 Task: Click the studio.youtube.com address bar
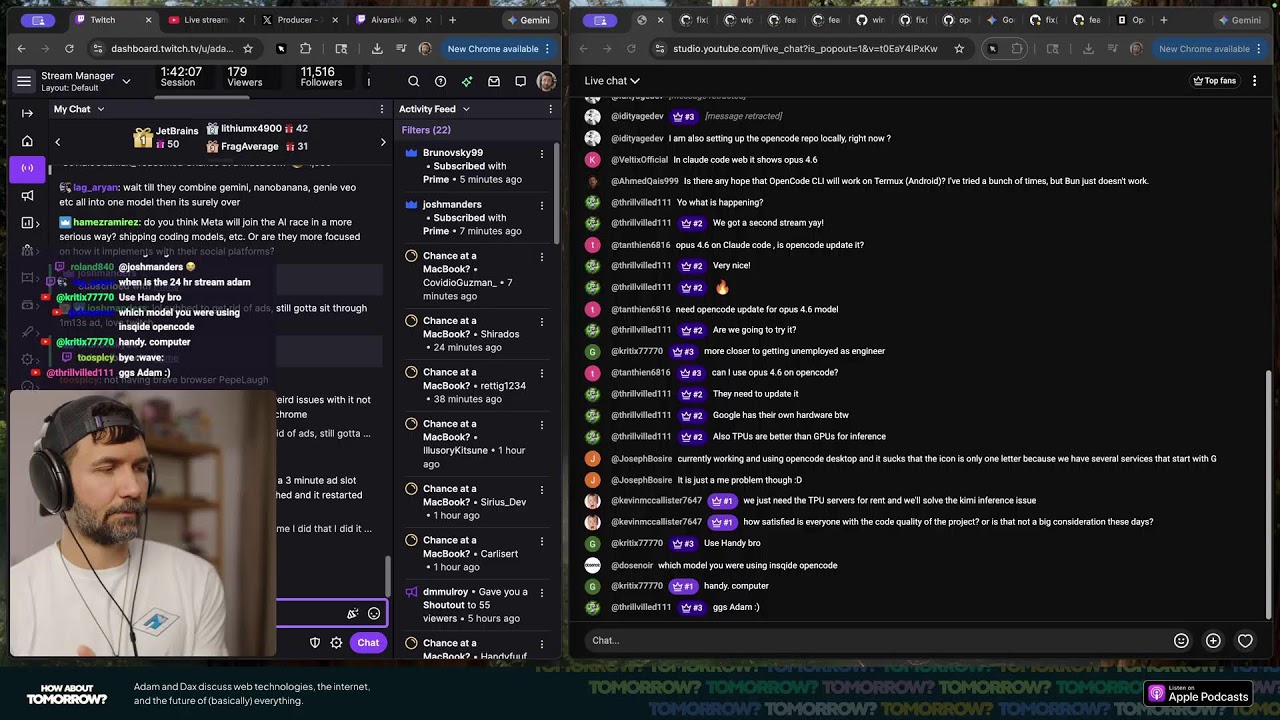pyautogui.click(x=805, y=49)
